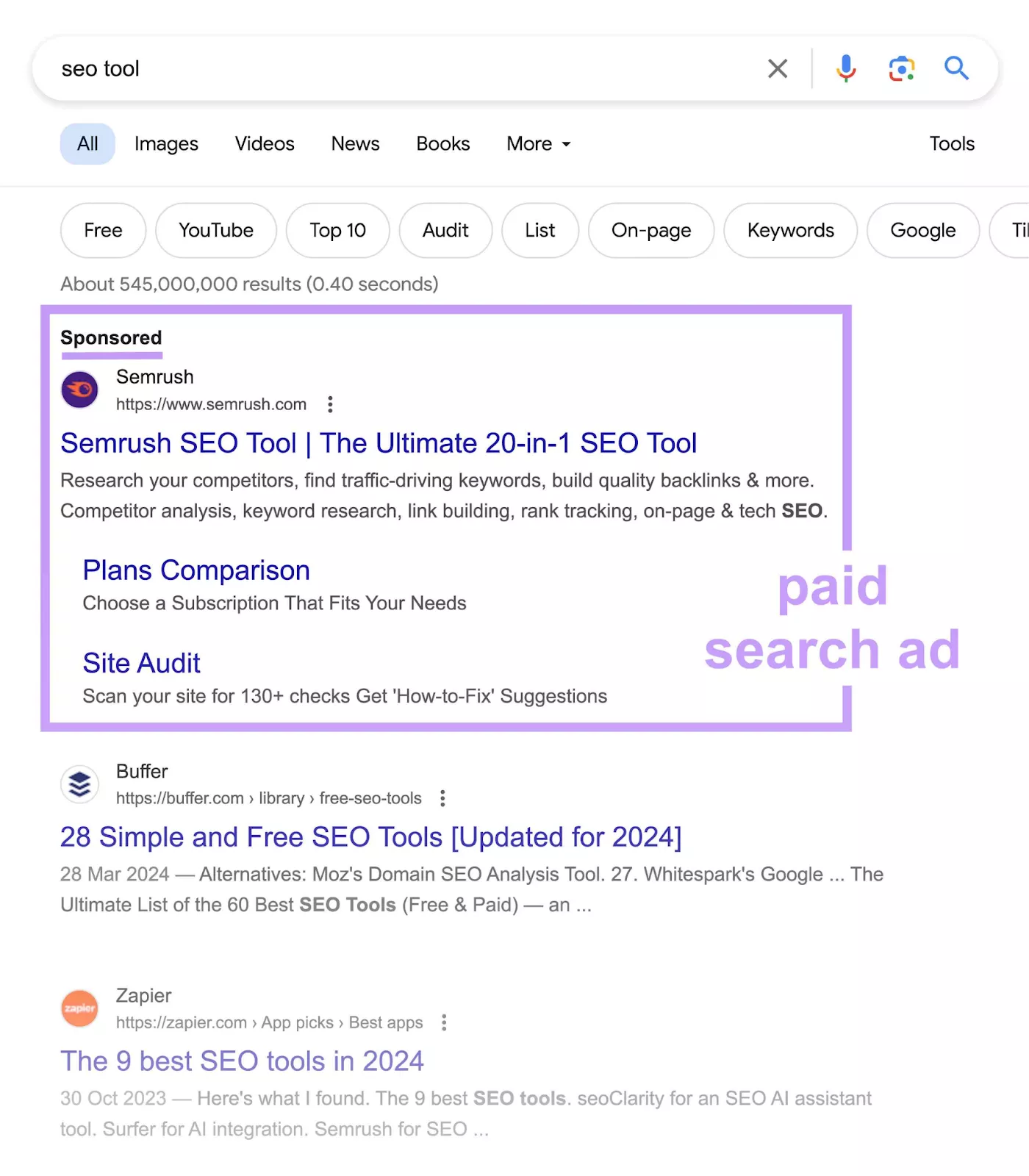Click 'Choose a Subscription That Fits Your Needs'
This screenshot has height=1176, width=1029.
coord(274,603)
